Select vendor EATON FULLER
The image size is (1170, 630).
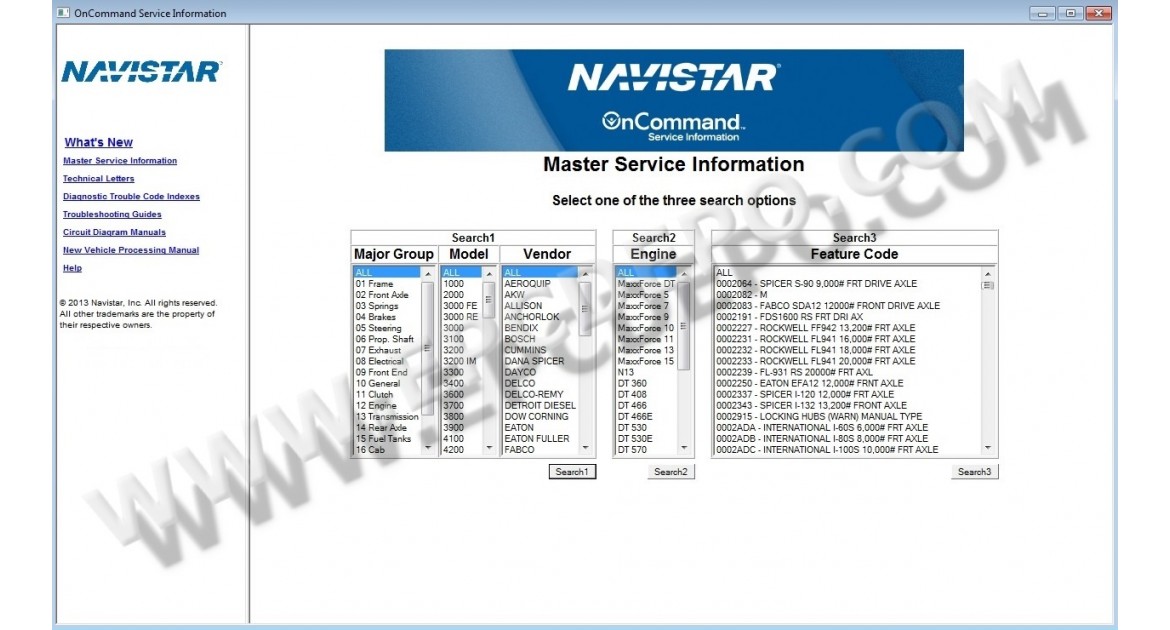[540, 439]
